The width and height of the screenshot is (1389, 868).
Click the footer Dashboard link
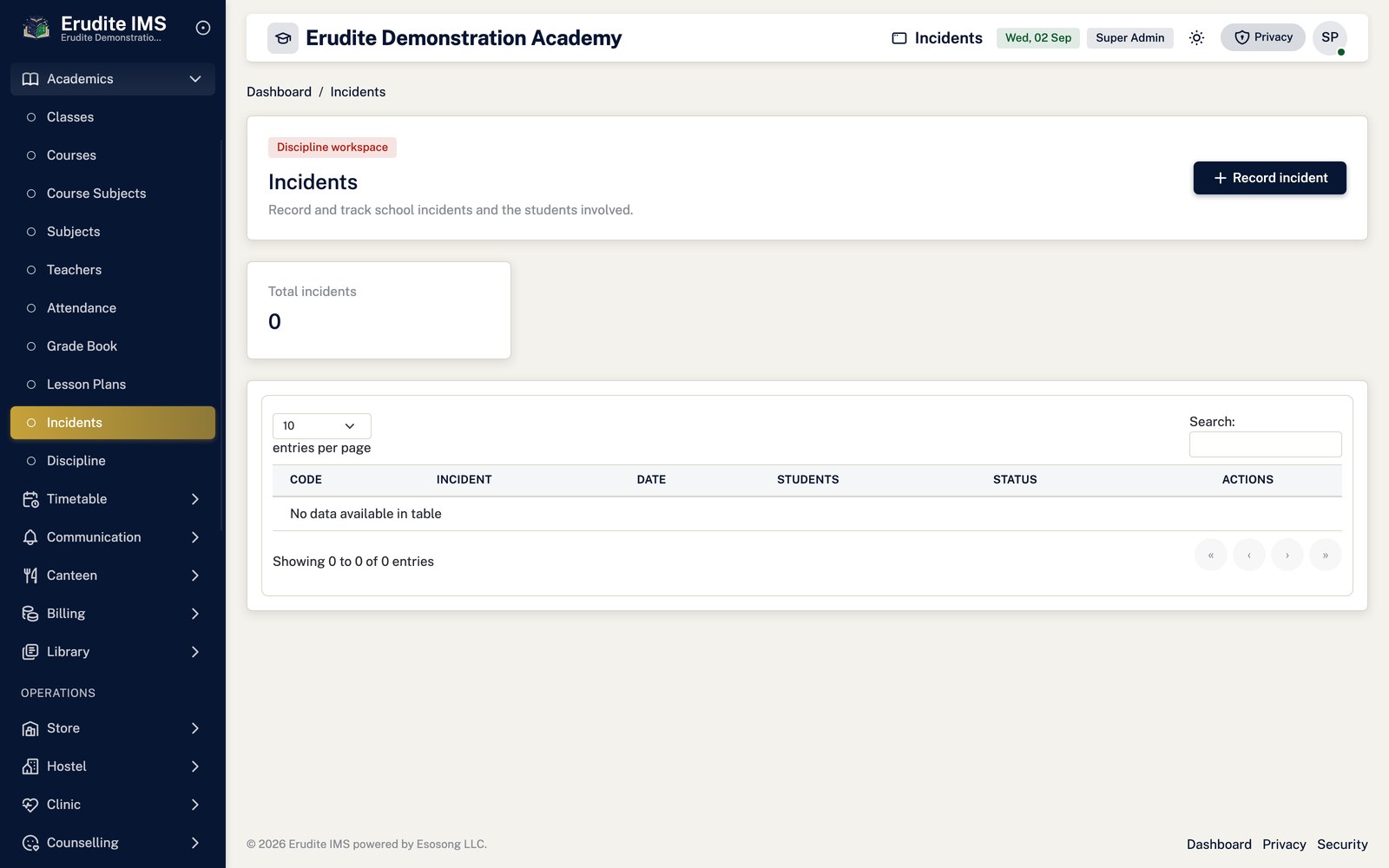(x=1219, y=845)
